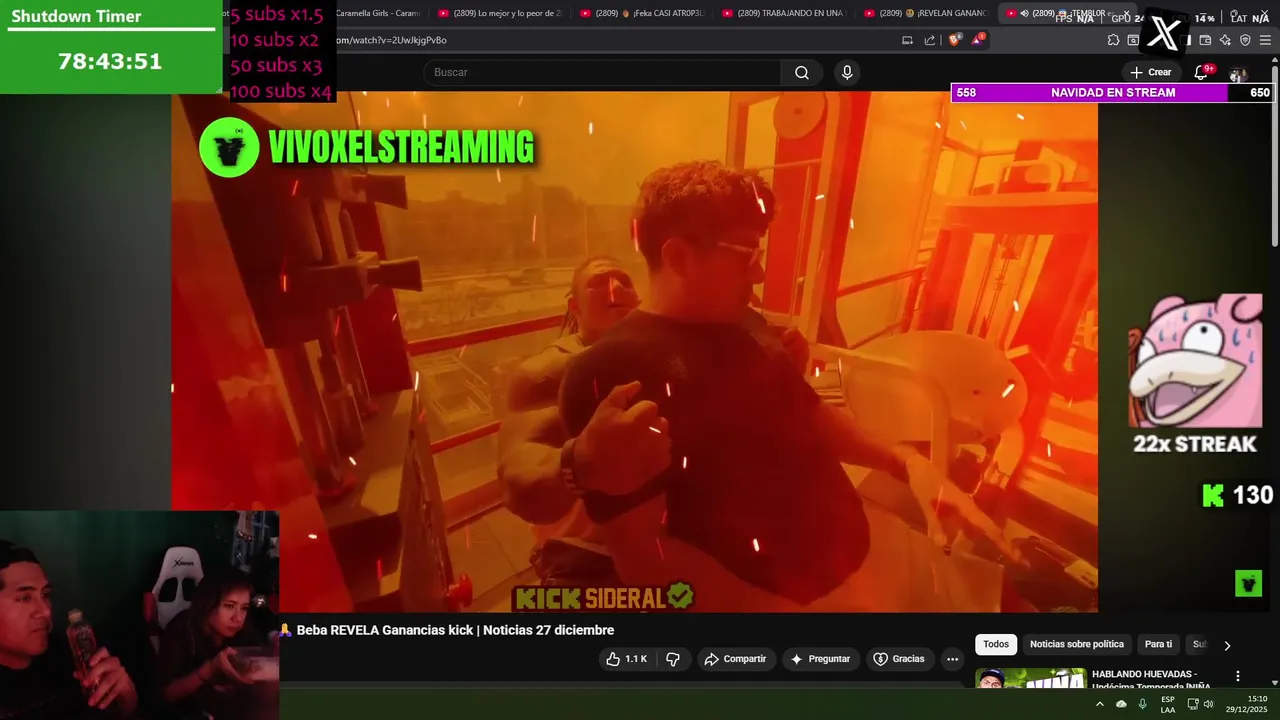Click the VIVOXELSTREAMING logo circle
Viewport: 1280px width, 720px height.
(229, 148)
